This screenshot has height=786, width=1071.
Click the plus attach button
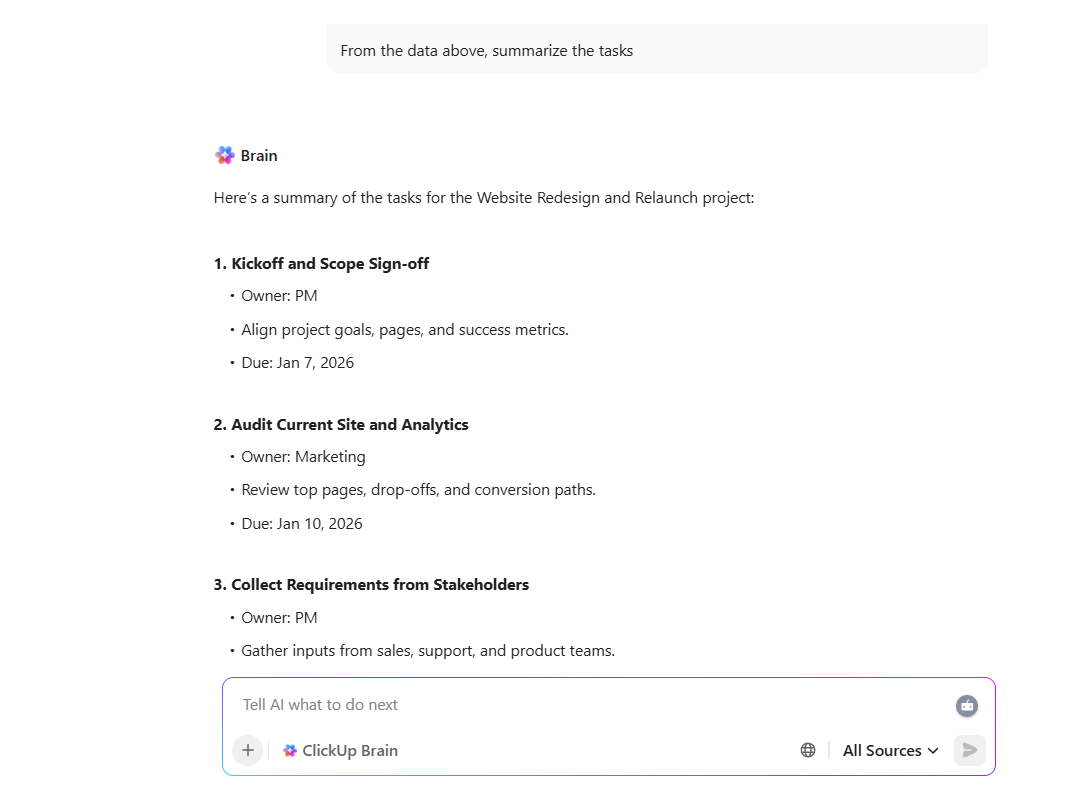248,750
